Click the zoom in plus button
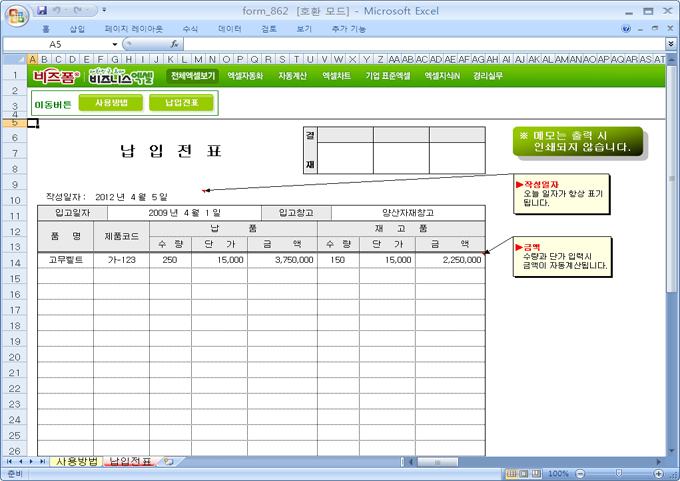Screen dimensions: 680x481 pyautogui.click(x=656, y=473)
